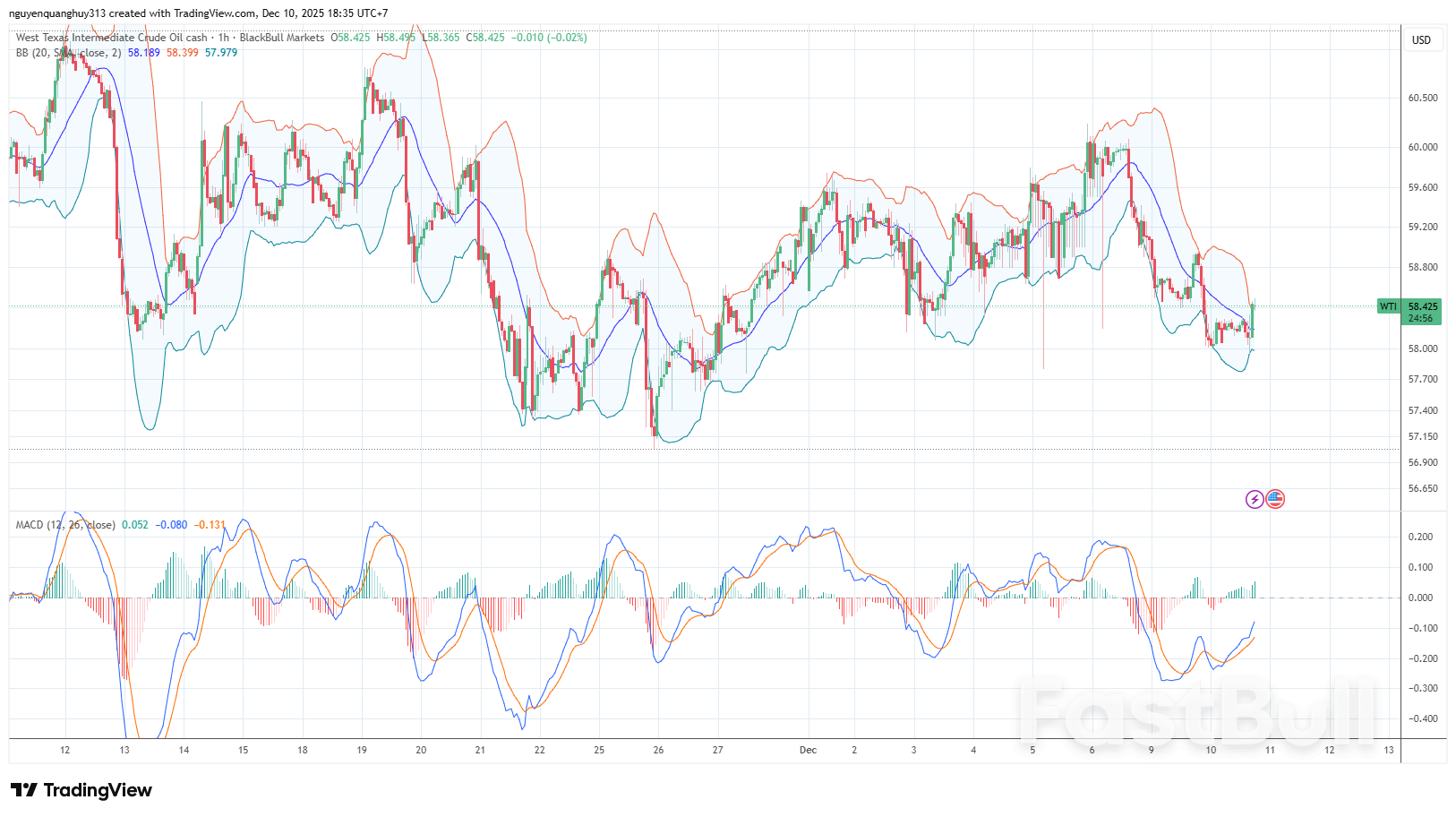This screenshot has width=1456, height=817.
Task: Open the MACD (12, 26, close) settings
Action: pos(64,525)
